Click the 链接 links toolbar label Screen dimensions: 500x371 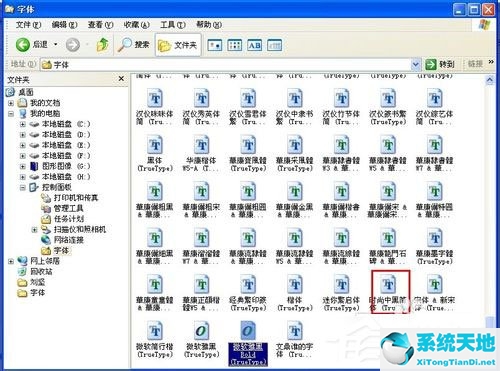[x=475, y=64]
